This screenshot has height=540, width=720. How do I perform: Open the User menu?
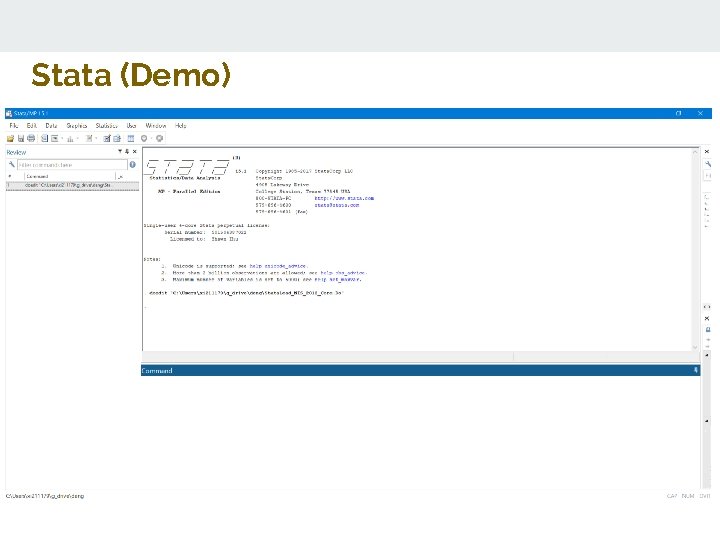(x=131, y=125)
